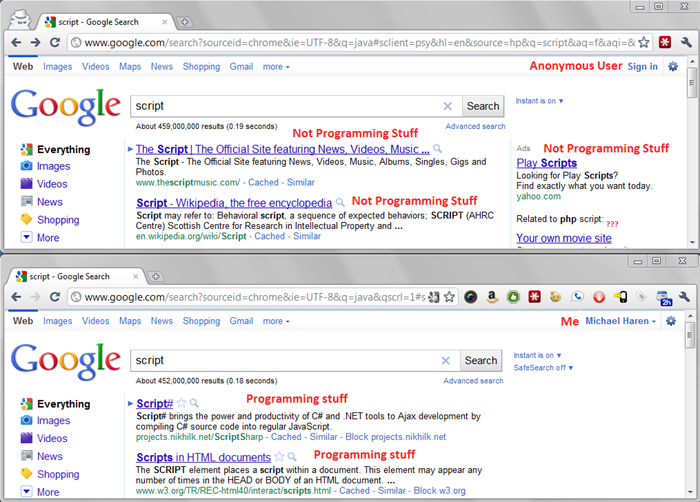Click the Google Voice phone bubble extension
The image size is (700, 502).
[577, 297]
